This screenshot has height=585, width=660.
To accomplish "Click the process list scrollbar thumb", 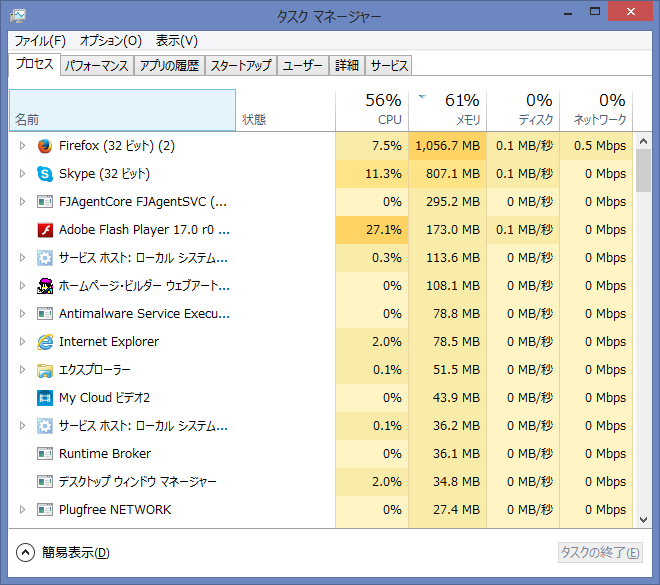I will coord(643,171).
